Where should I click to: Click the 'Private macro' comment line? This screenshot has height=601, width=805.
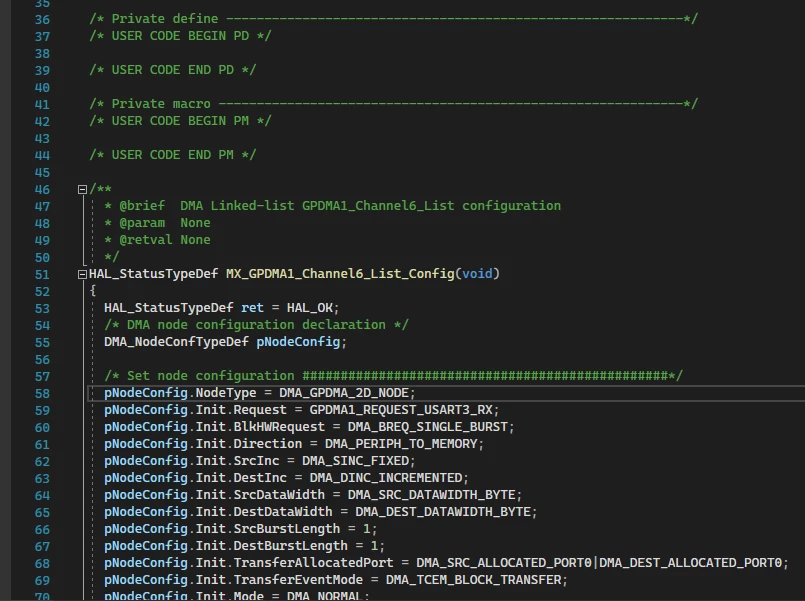click(x=393, y=104)
